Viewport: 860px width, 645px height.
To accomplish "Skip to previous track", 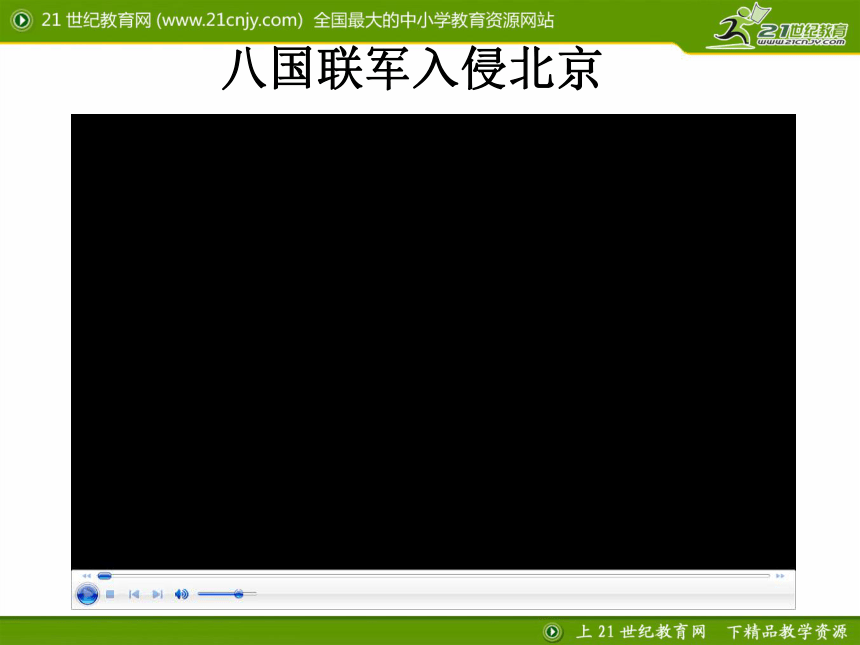I will point(134,594).
